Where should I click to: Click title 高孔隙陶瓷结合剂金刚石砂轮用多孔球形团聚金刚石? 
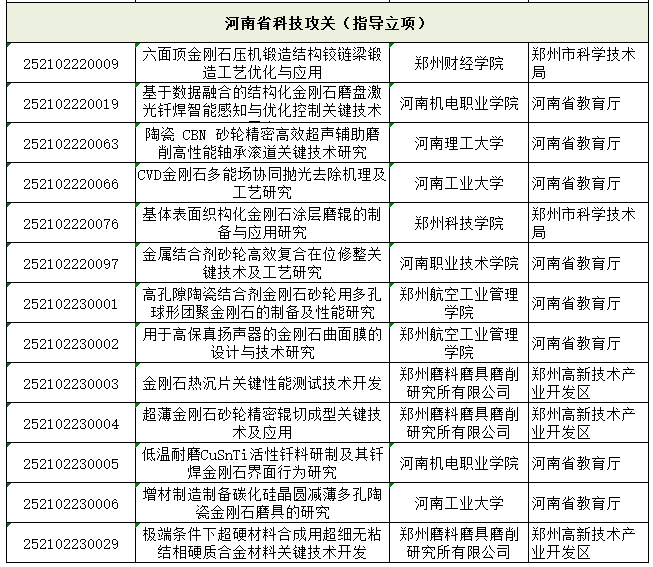tap(262, 303)
